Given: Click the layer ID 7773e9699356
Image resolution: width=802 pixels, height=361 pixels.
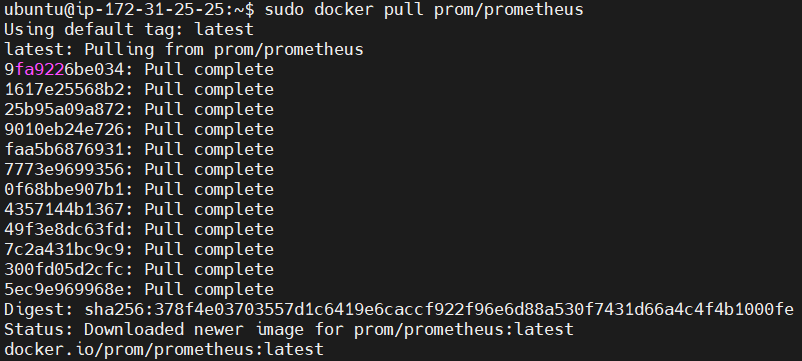Looking at the screenshot, I should (64, 169).
